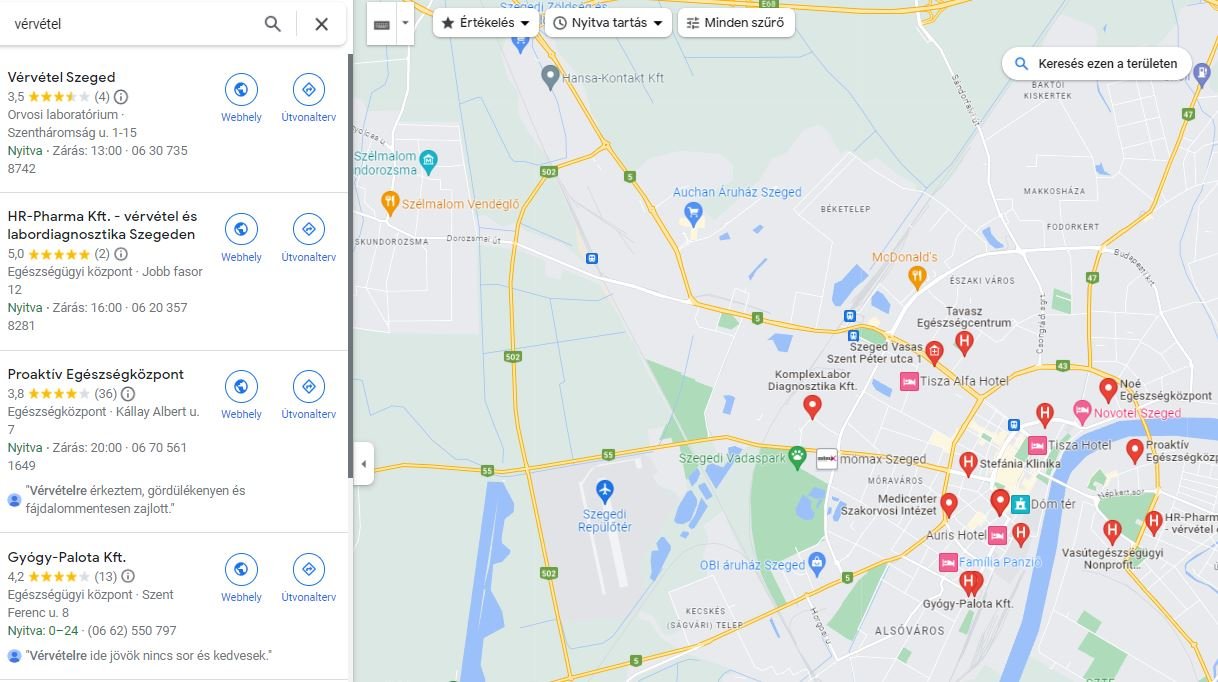Collapse the side panel arrow
Image resolution: width=1218 pixels, height=682 pixels.
363,464
